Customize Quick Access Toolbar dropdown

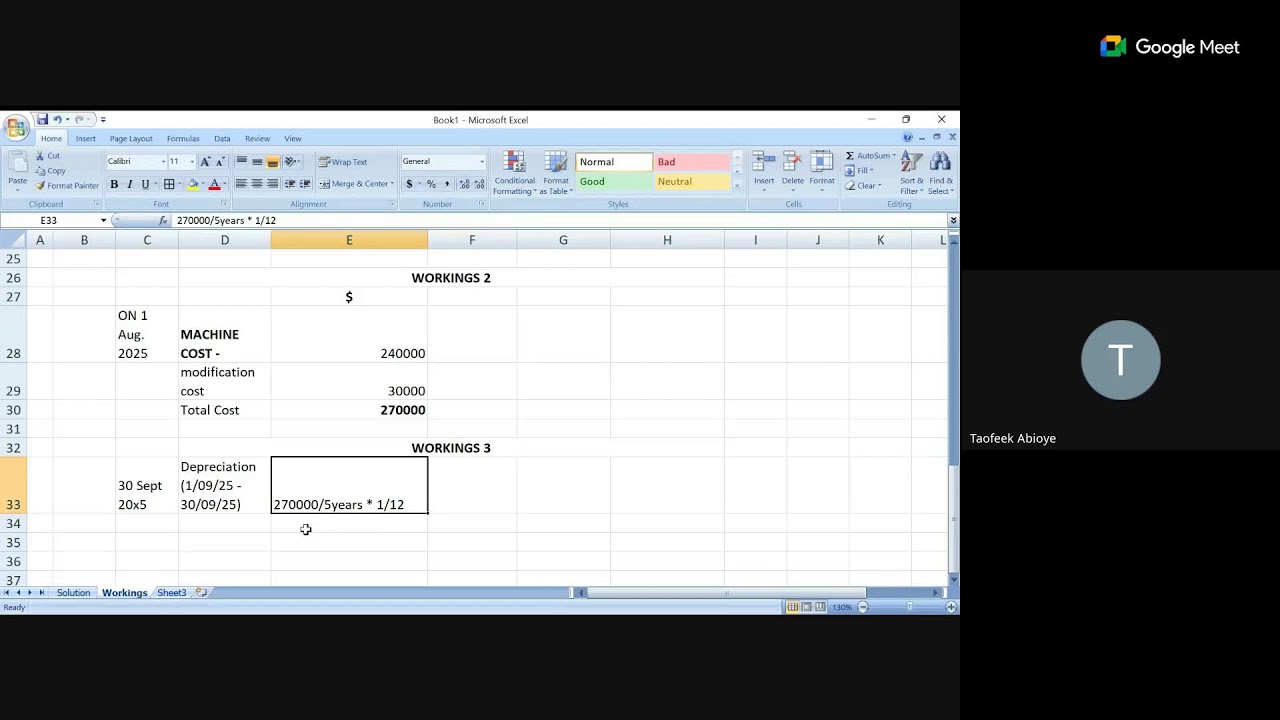[x=102, y=120]
